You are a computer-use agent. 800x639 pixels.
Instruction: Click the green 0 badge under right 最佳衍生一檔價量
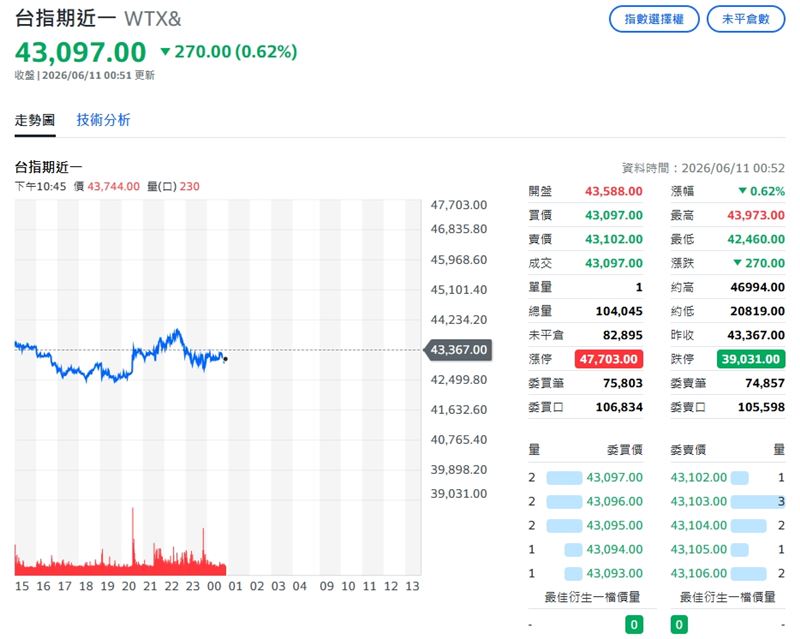coord(679,625)
